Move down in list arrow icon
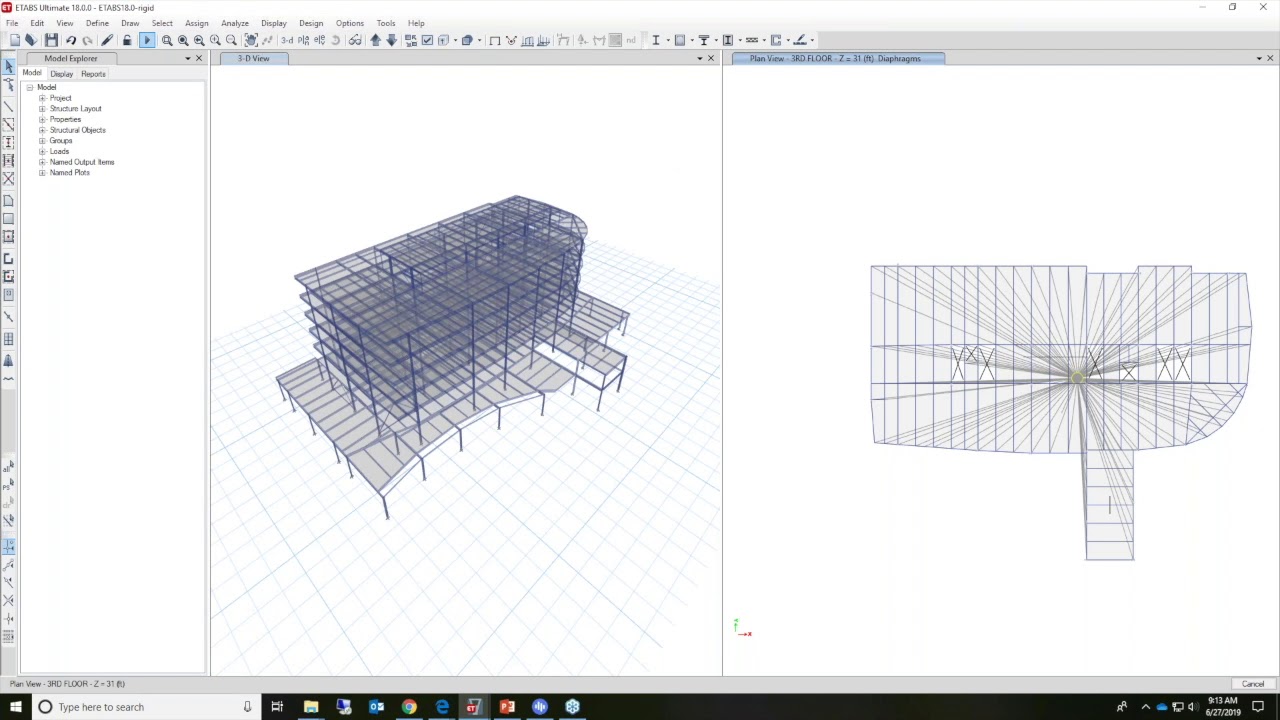Screen dimensions: 1280x720 click(391, 40)
